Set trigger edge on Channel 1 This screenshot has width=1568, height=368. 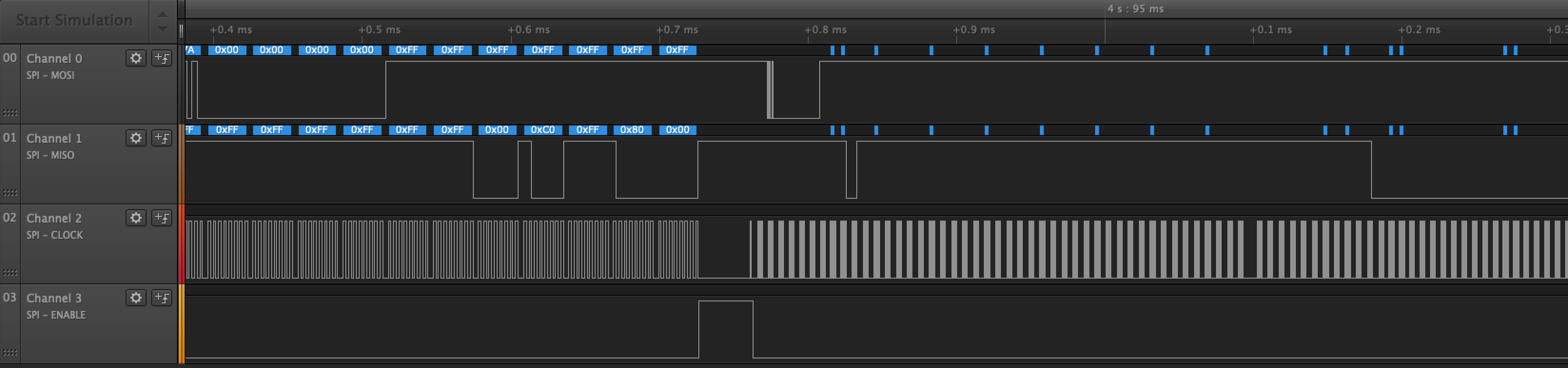(x=162, y=137)
